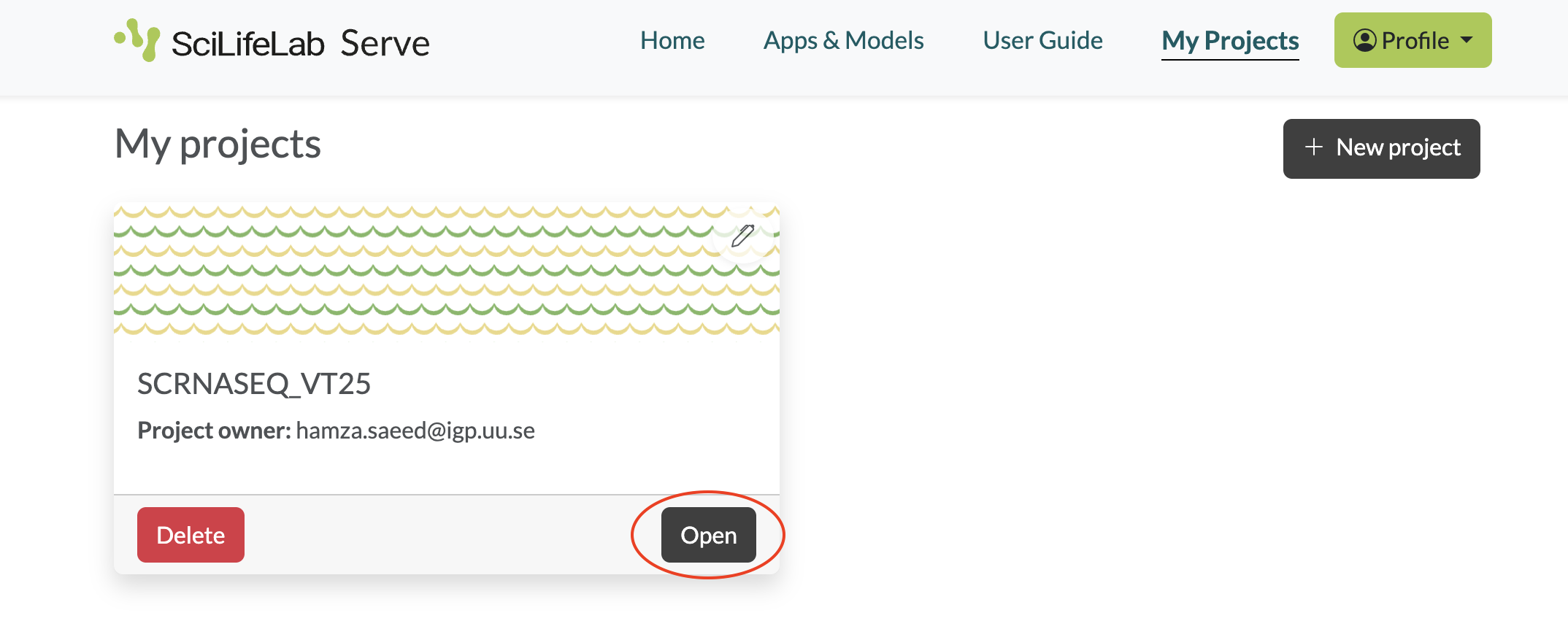Click the Project owner label
Screen dimensions: 1568x629
[214, 431]
